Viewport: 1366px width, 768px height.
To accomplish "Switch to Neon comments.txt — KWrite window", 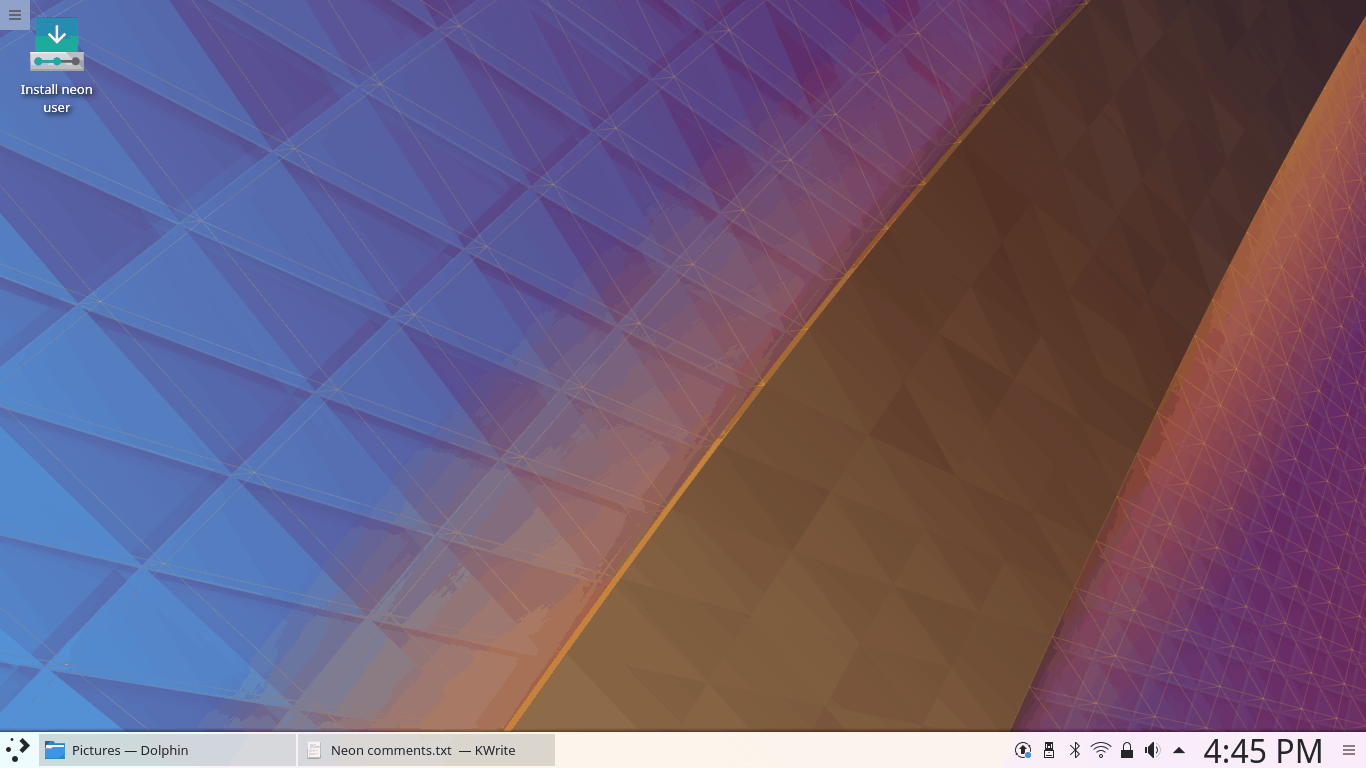I will [x=426, y=750].
